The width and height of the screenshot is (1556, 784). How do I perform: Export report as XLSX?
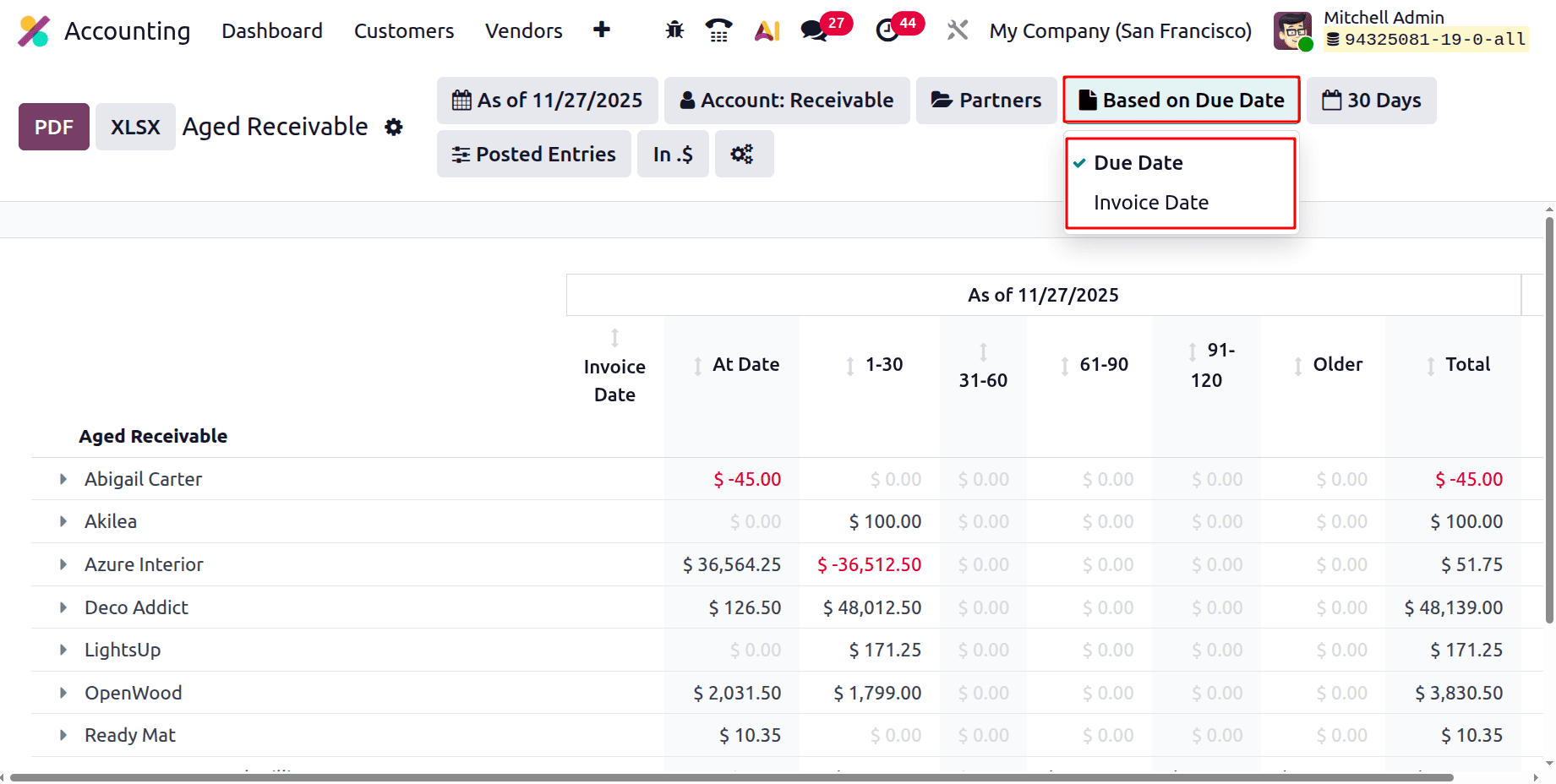[135, 127]
